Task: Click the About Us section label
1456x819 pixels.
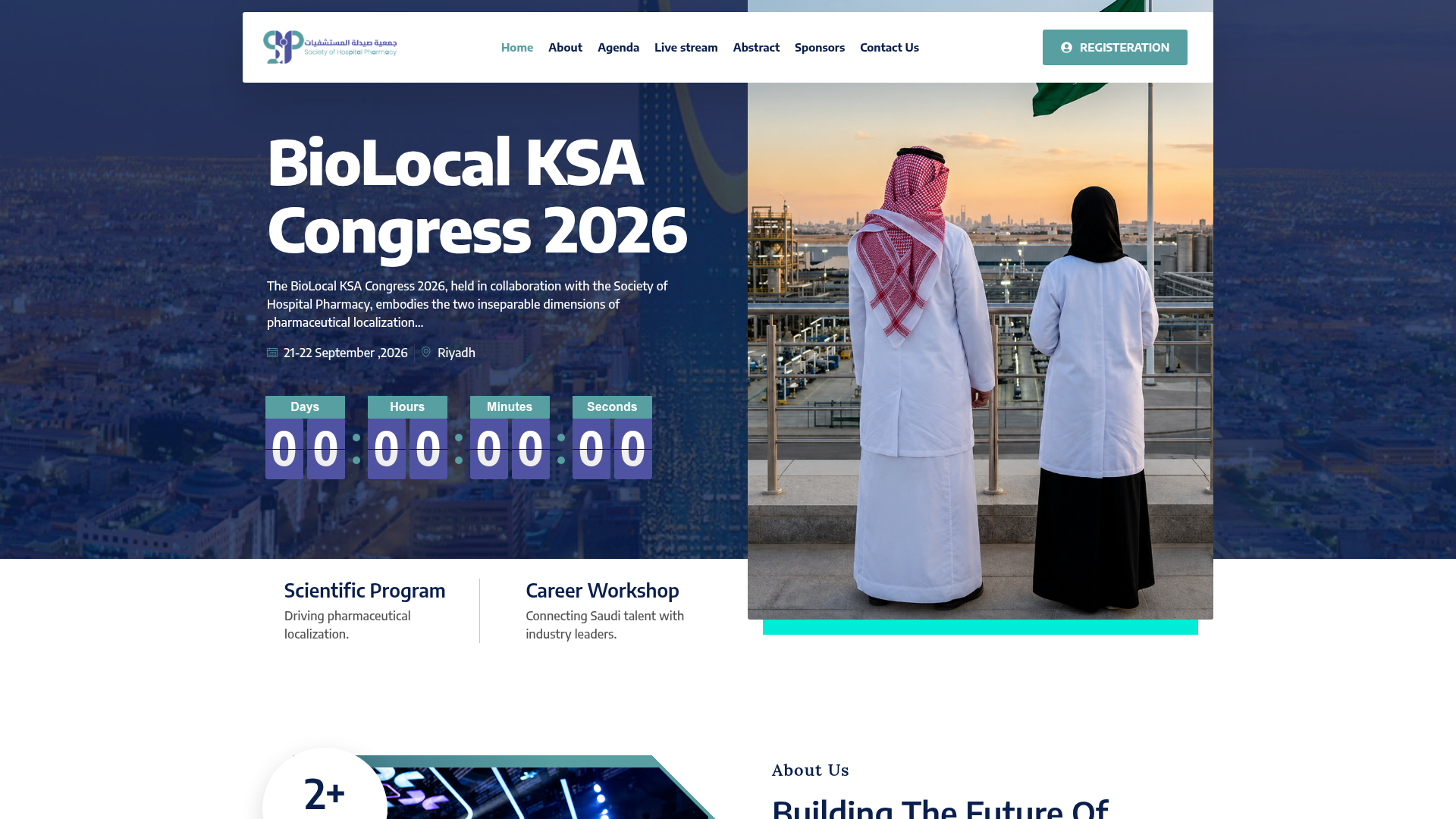Action: click(x=811, y=770)
